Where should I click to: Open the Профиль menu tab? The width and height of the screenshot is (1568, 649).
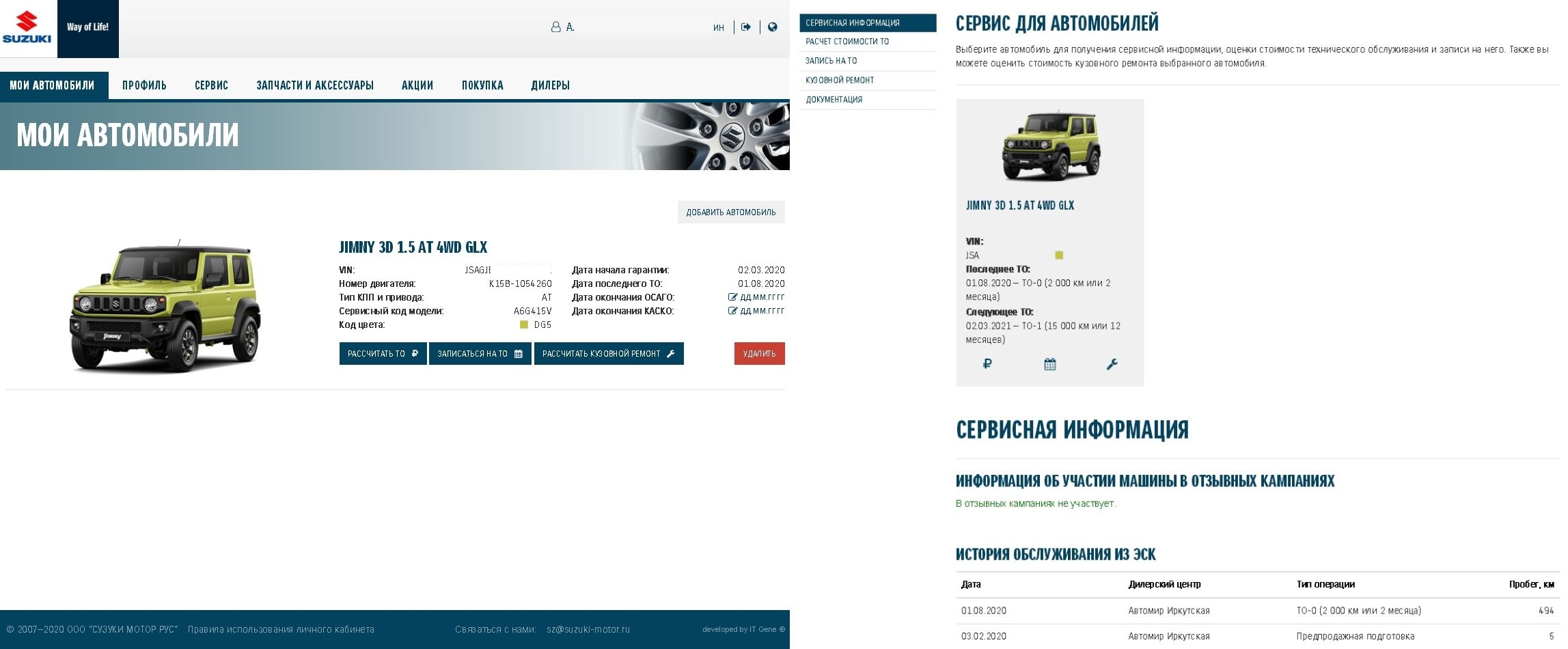144,85
